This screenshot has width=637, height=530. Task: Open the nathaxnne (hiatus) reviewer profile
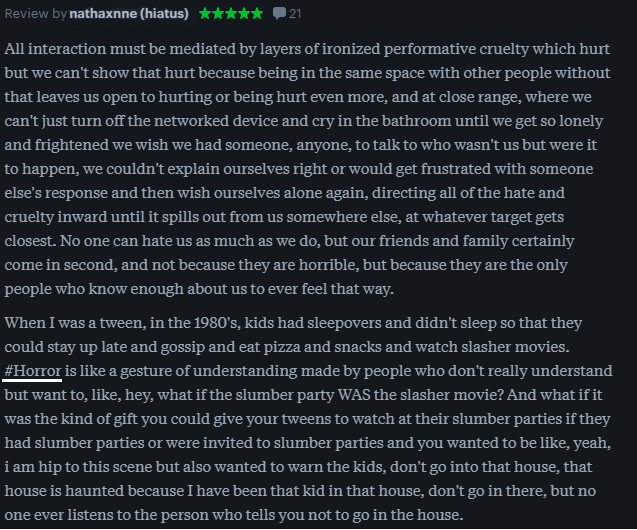click(129, 14)
